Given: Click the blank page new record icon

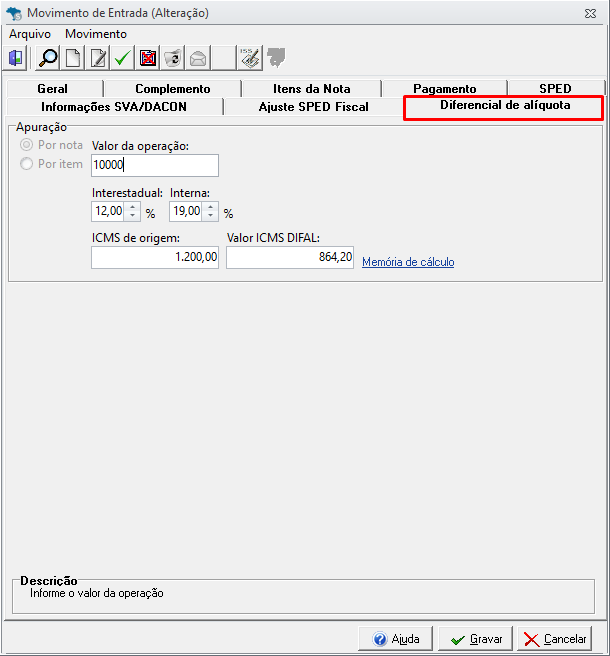Looking at the screenshot, I should click(x=73, y=58).
